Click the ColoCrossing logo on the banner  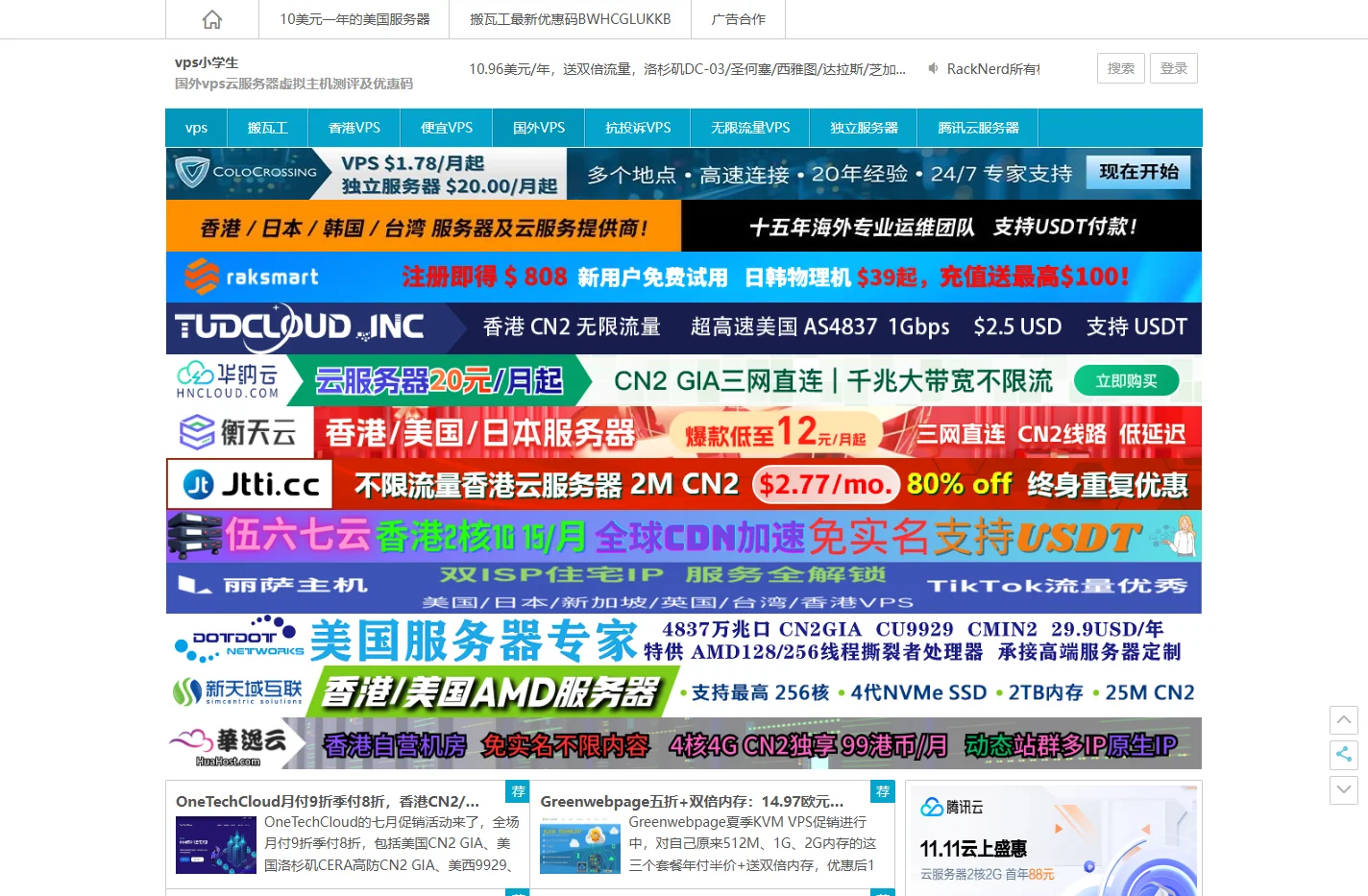[x=246, y=173]
